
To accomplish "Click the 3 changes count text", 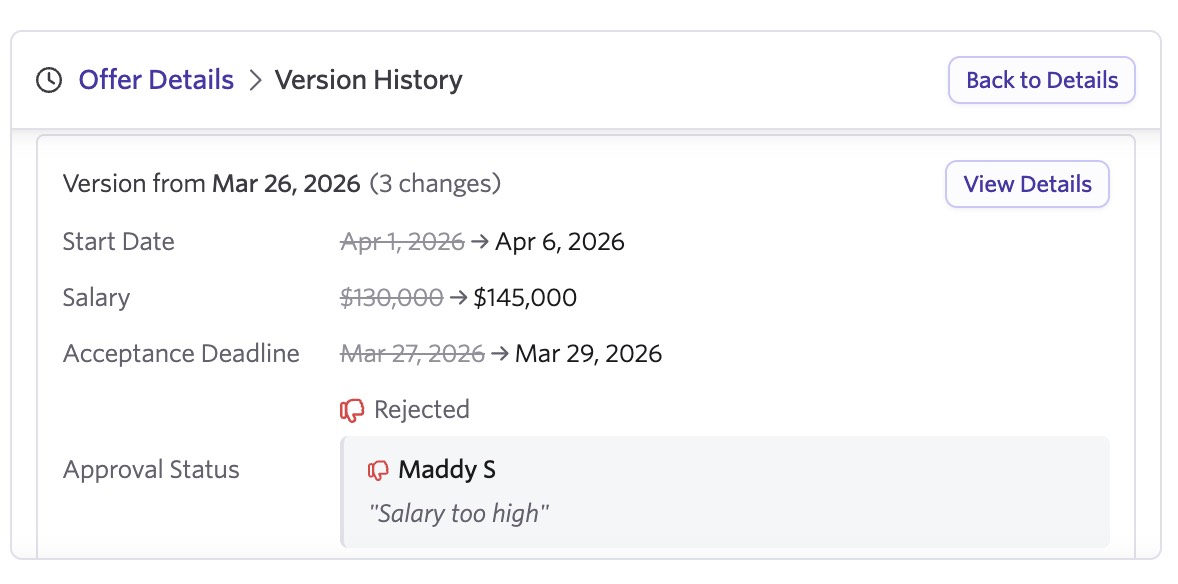I will click(435, 184).
